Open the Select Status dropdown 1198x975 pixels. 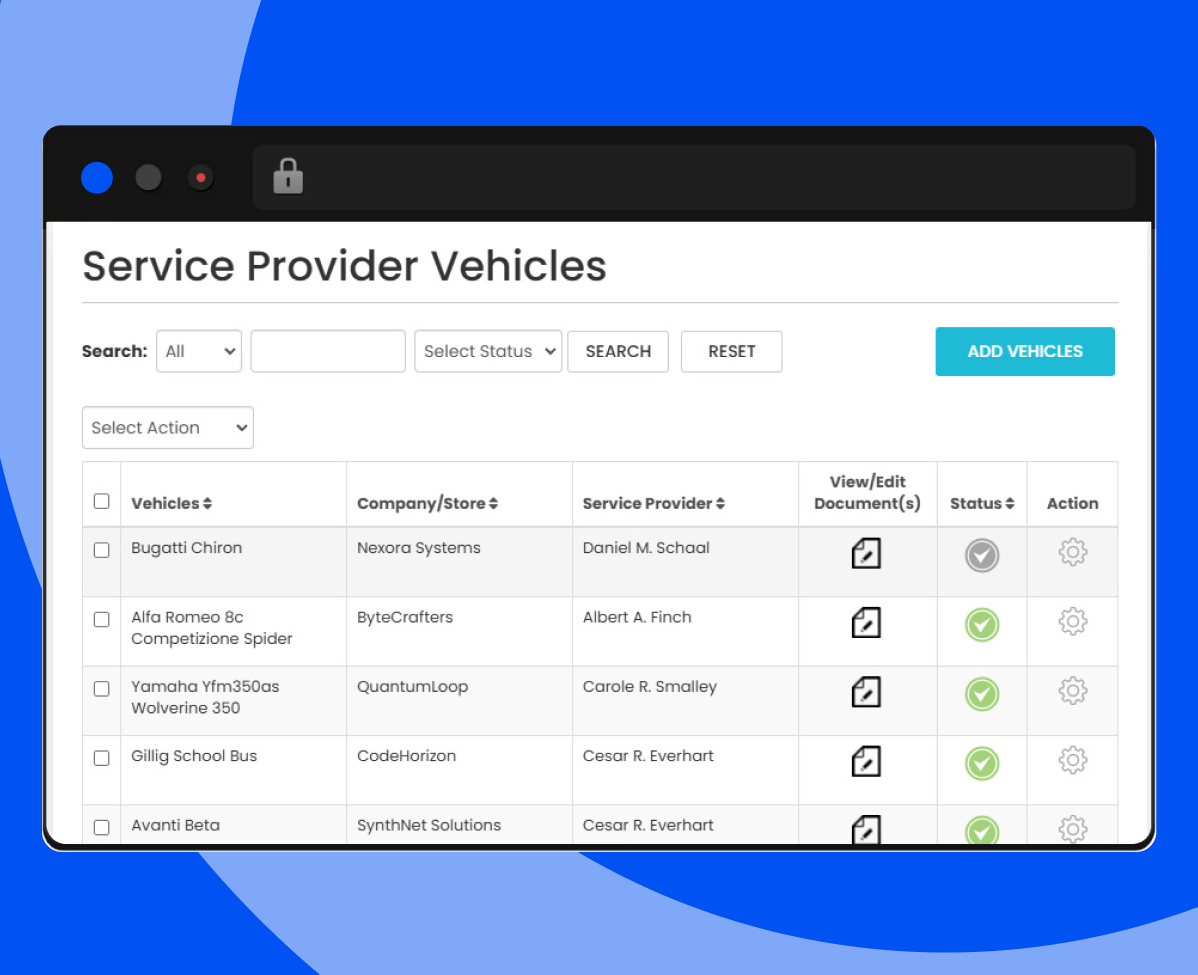click(x=488, y=351)
